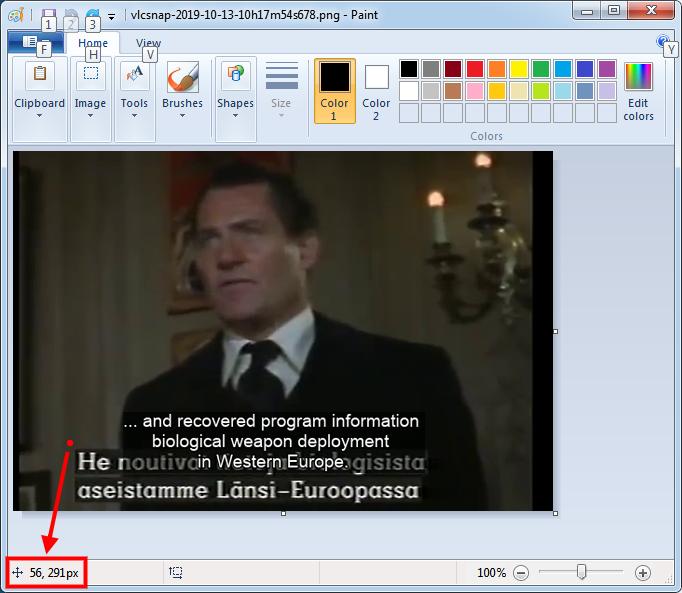Expand the Clipboard group dropdown arrow

click(40, 116)
